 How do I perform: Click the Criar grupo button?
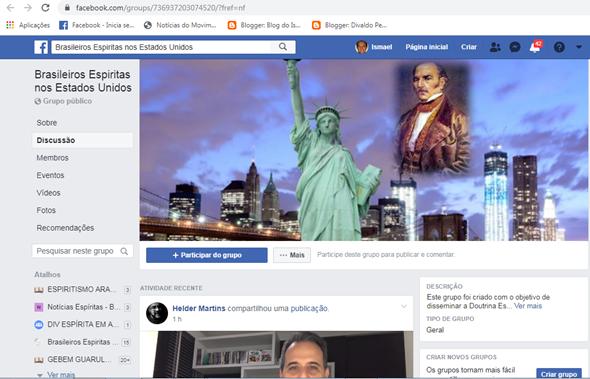tap(559, 374)
